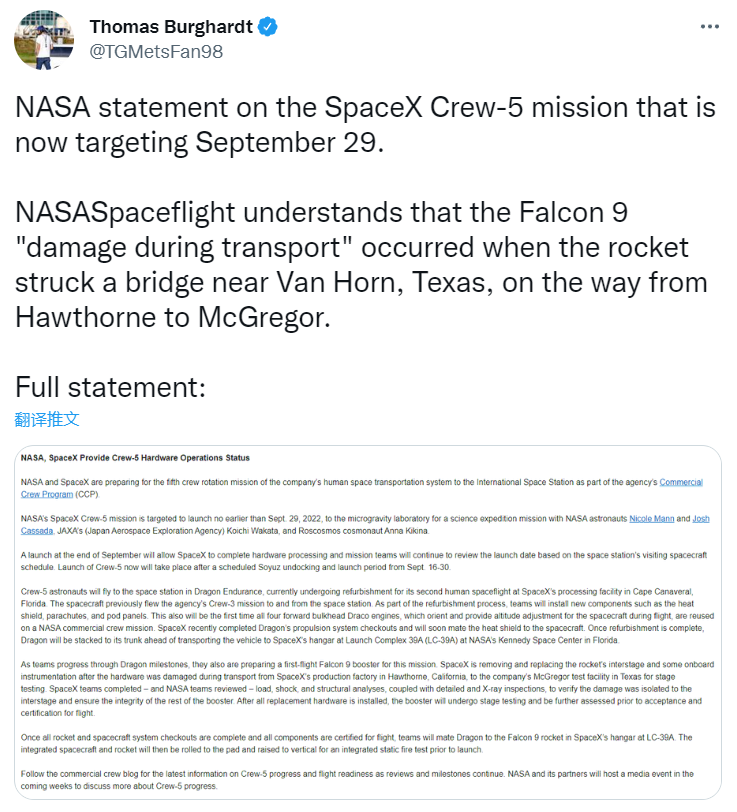This screenshot has width=737, height=812.
Task: Click the tweet sentence mentioning September 29
Action: (365, 125)
